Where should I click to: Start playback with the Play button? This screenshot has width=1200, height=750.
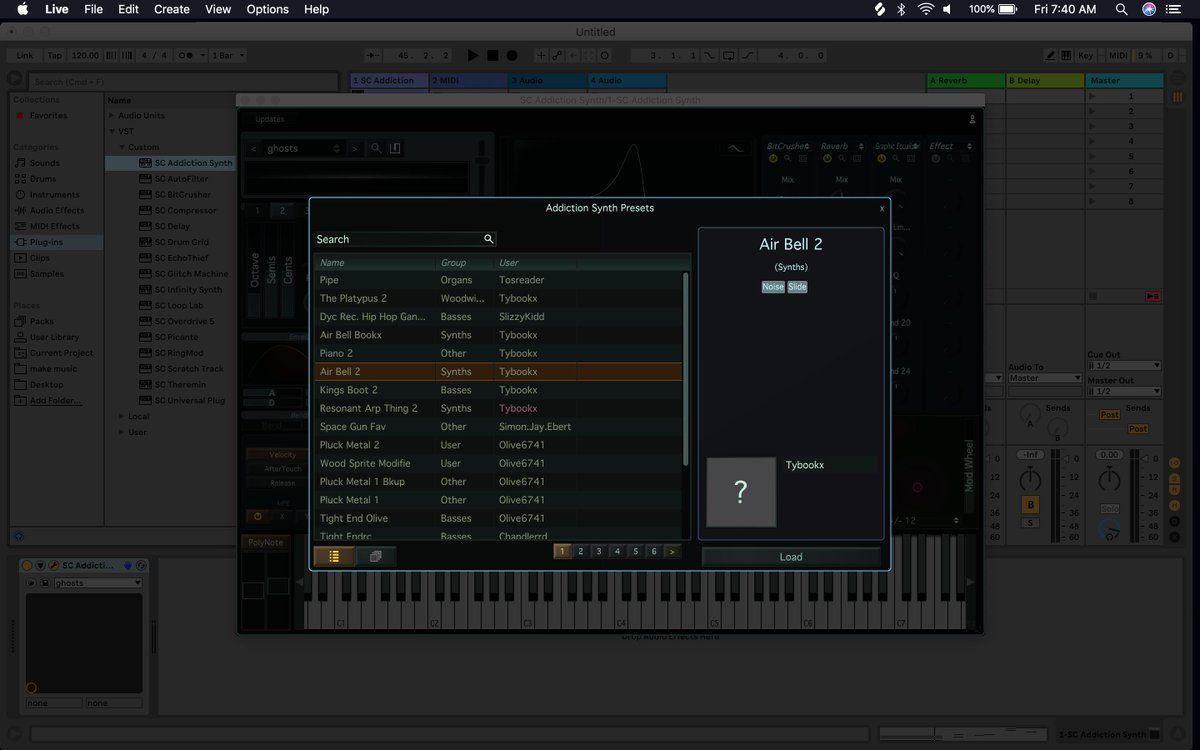(x=472, y=55)
